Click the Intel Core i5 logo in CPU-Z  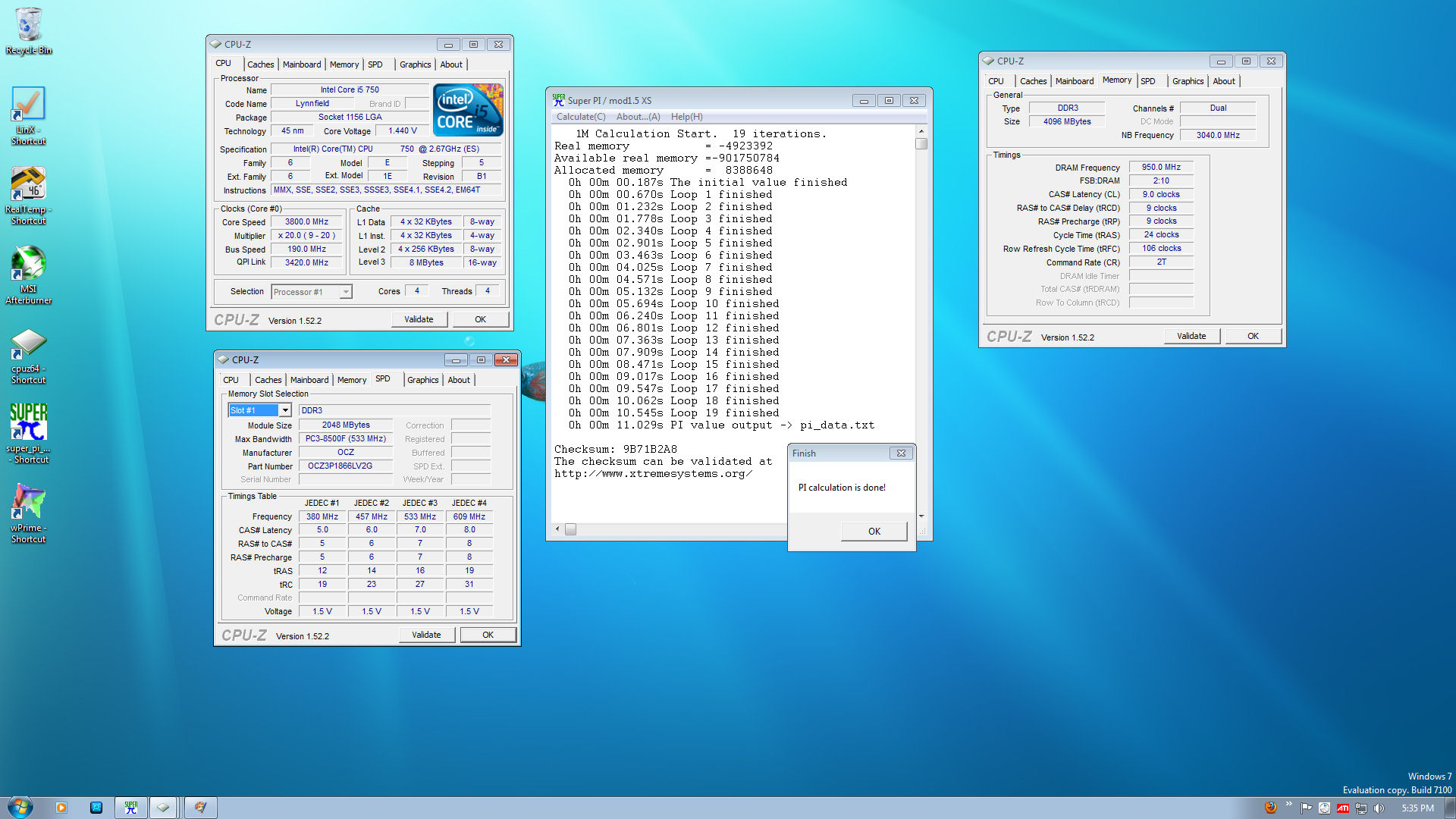(468, 110)
